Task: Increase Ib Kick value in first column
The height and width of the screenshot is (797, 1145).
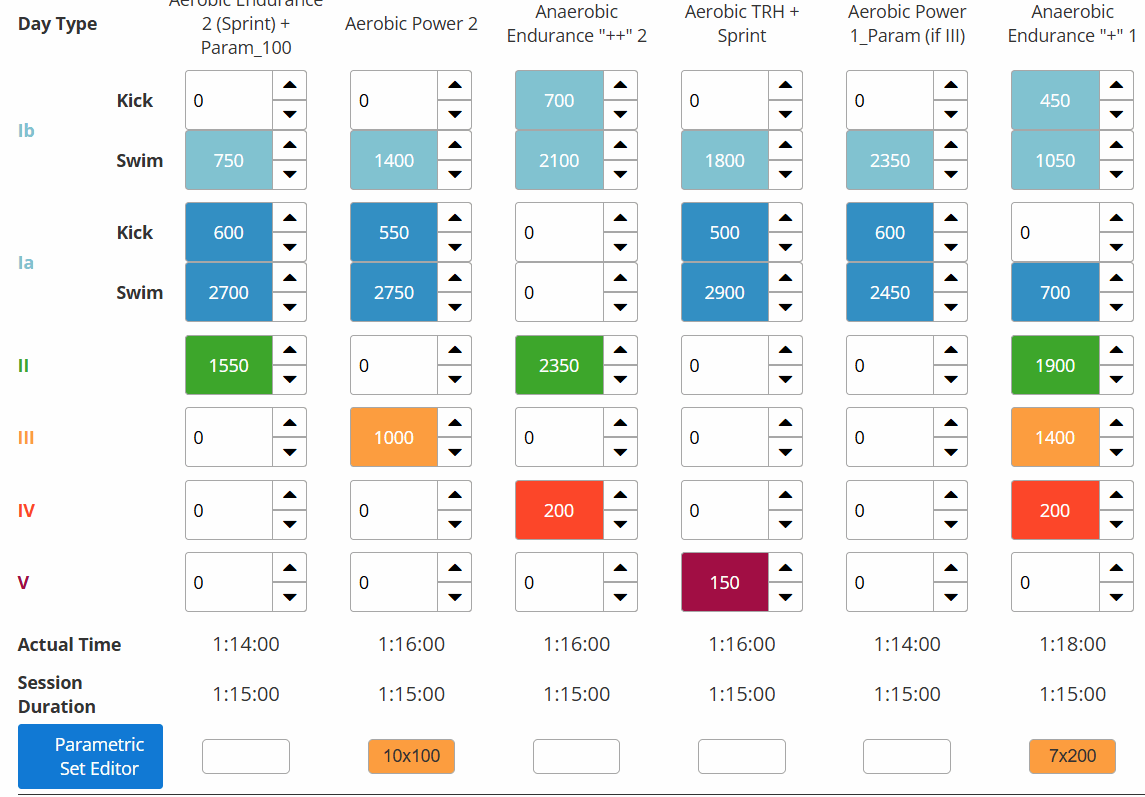Action: click(x=289, y=86)
